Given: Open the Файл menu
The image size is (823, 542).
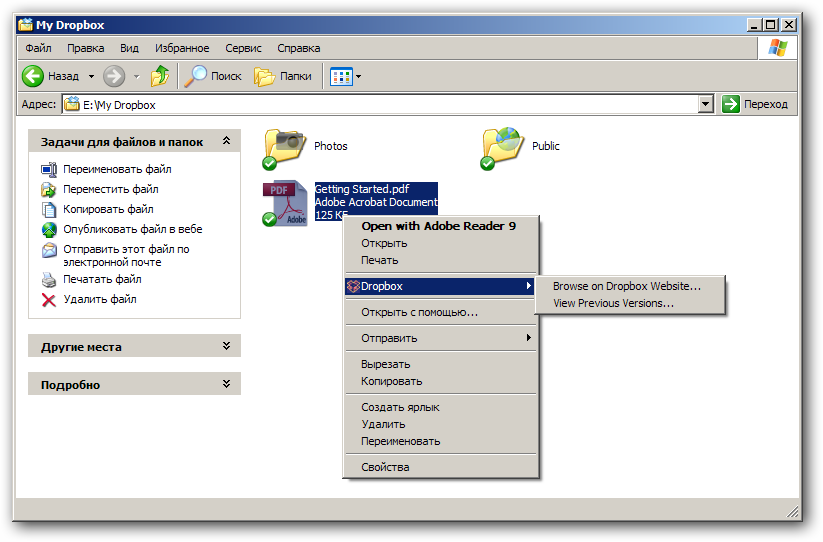Looking at the screenshot, I should pyautogui.click(x=38, y=48).
